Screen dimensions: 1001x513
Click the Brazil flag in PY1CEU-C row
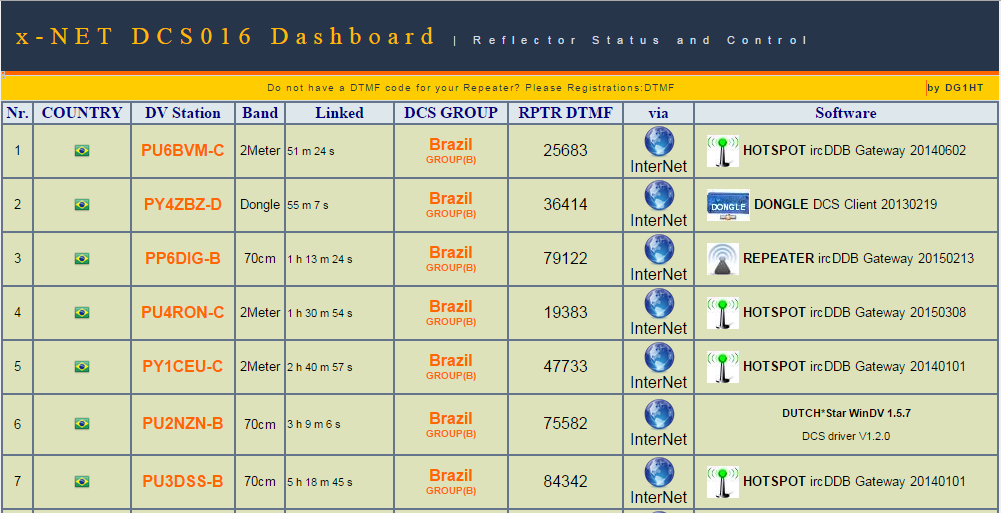coord(82,367)
